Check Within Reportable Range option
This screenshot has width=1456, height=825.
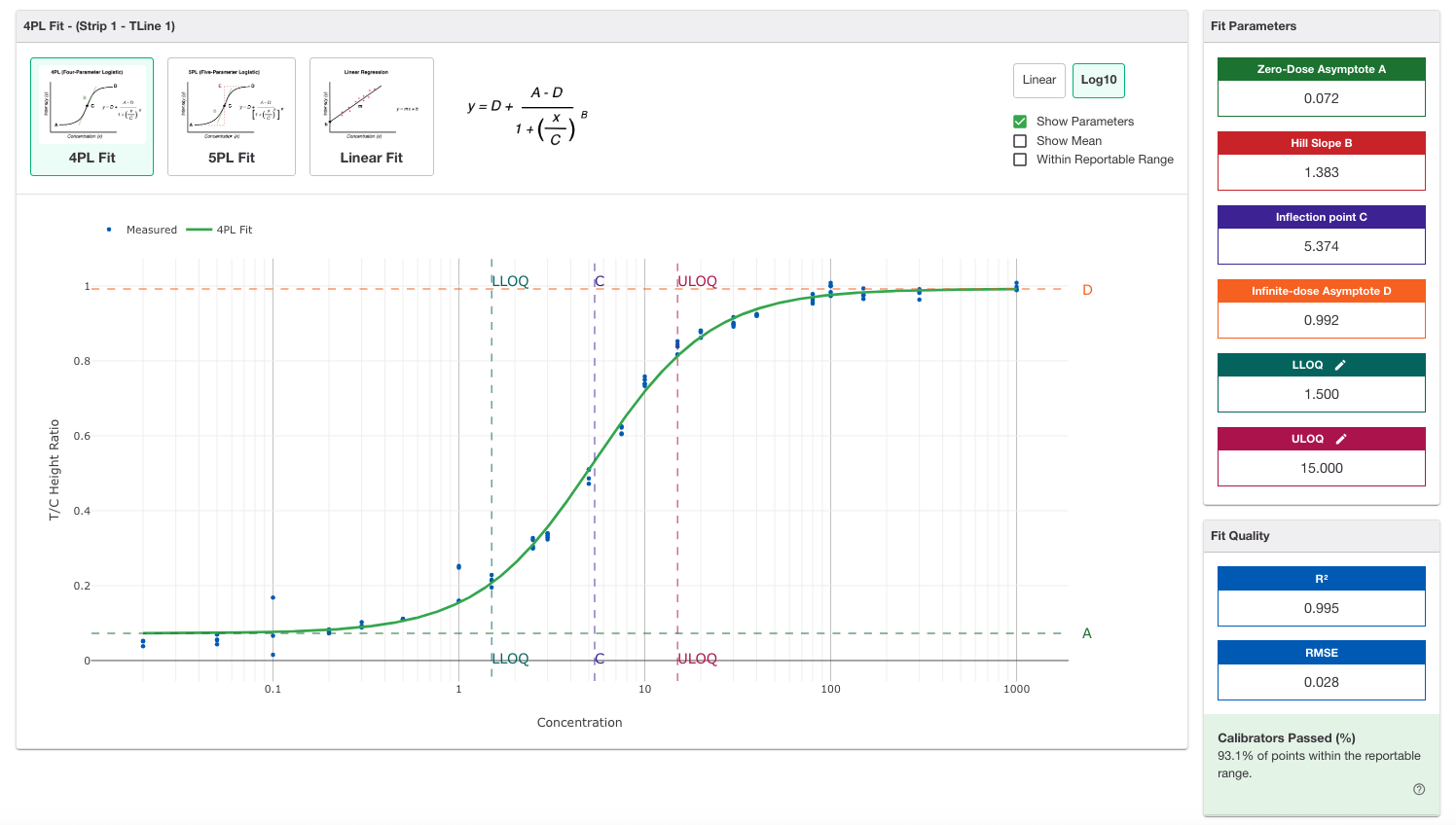(x=1020, y=160)
